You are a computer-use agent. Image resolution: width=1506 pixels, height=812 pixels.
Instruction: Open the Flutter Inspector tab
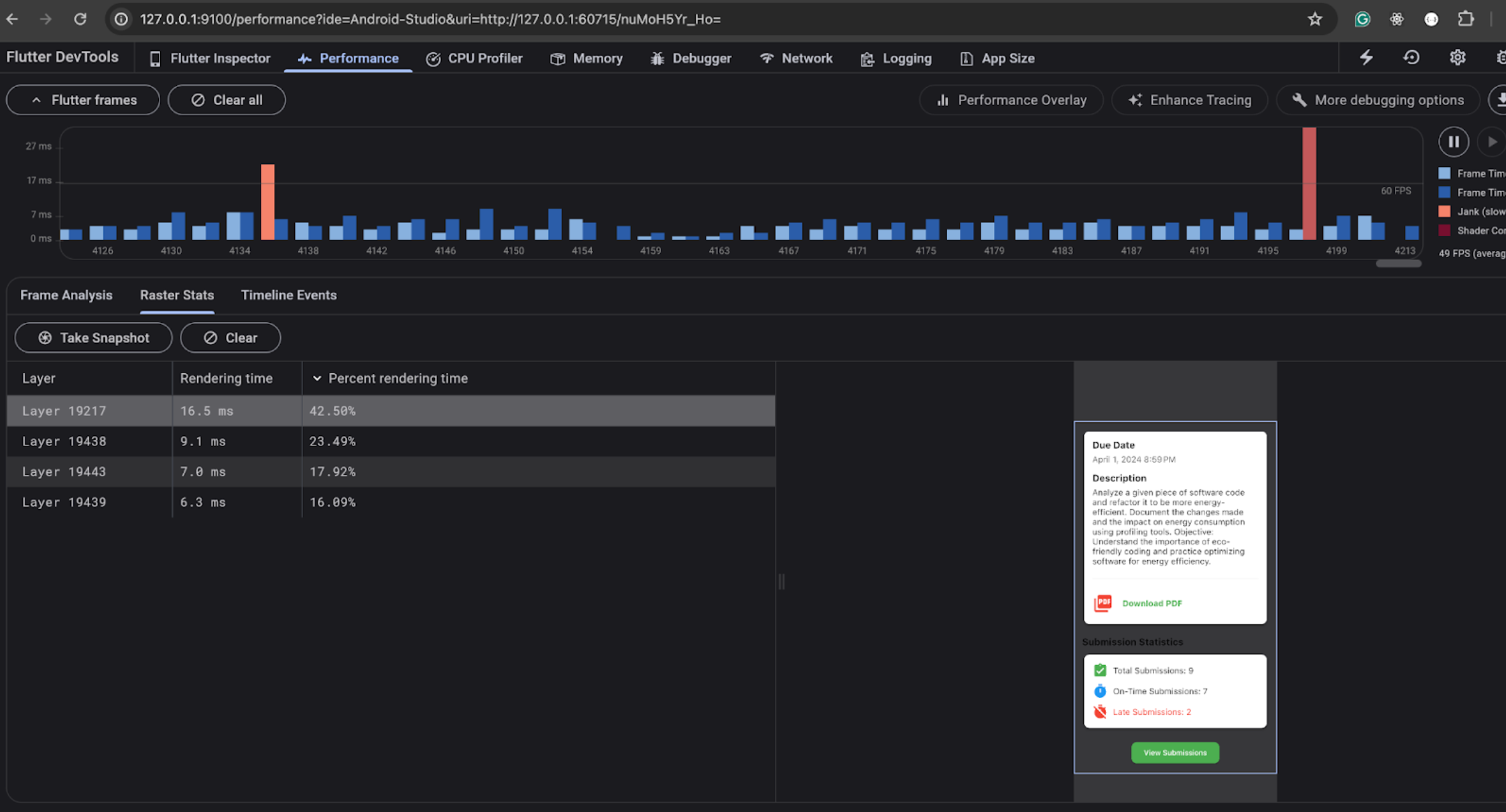(x=210, y=58)
